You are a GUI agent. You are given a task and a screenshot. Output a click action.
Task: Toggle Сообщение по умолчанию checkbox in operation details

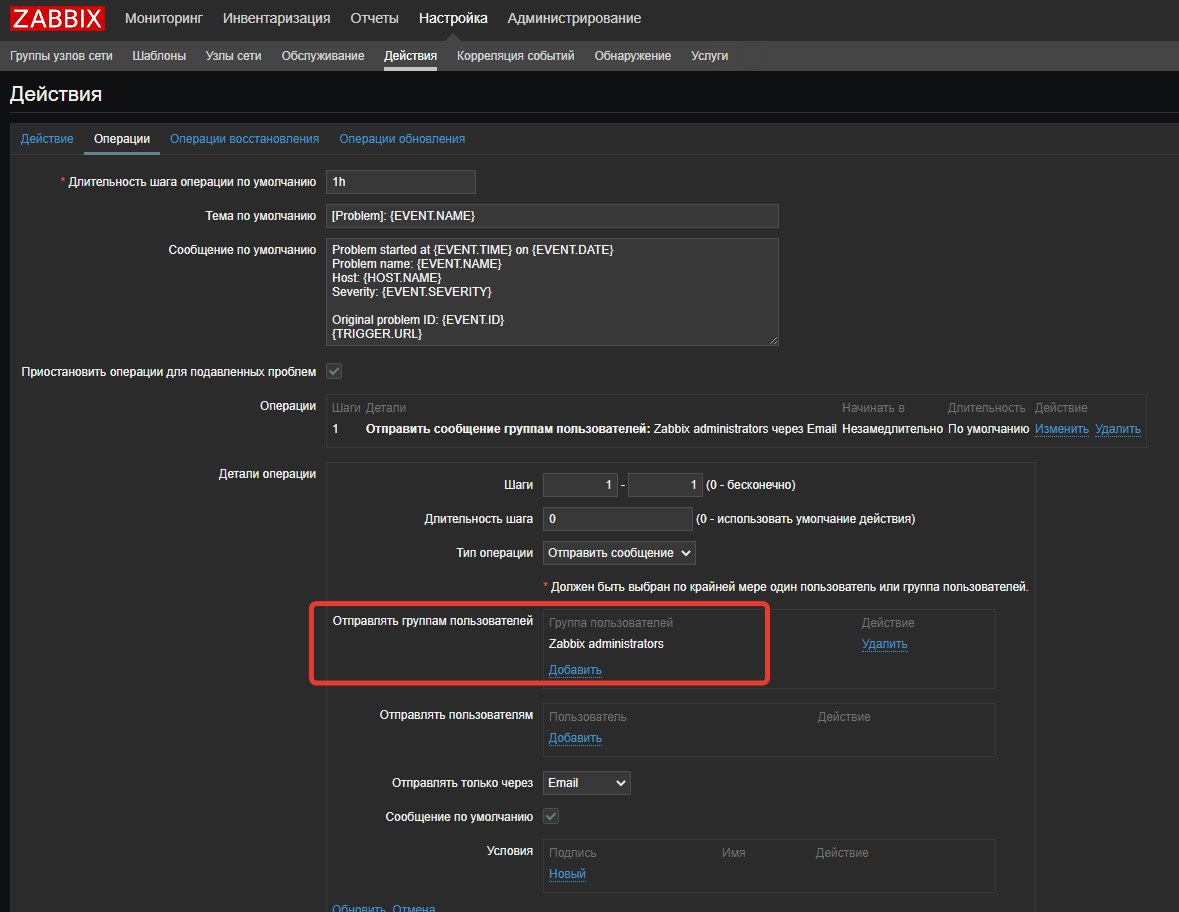[x=551, y=817]
